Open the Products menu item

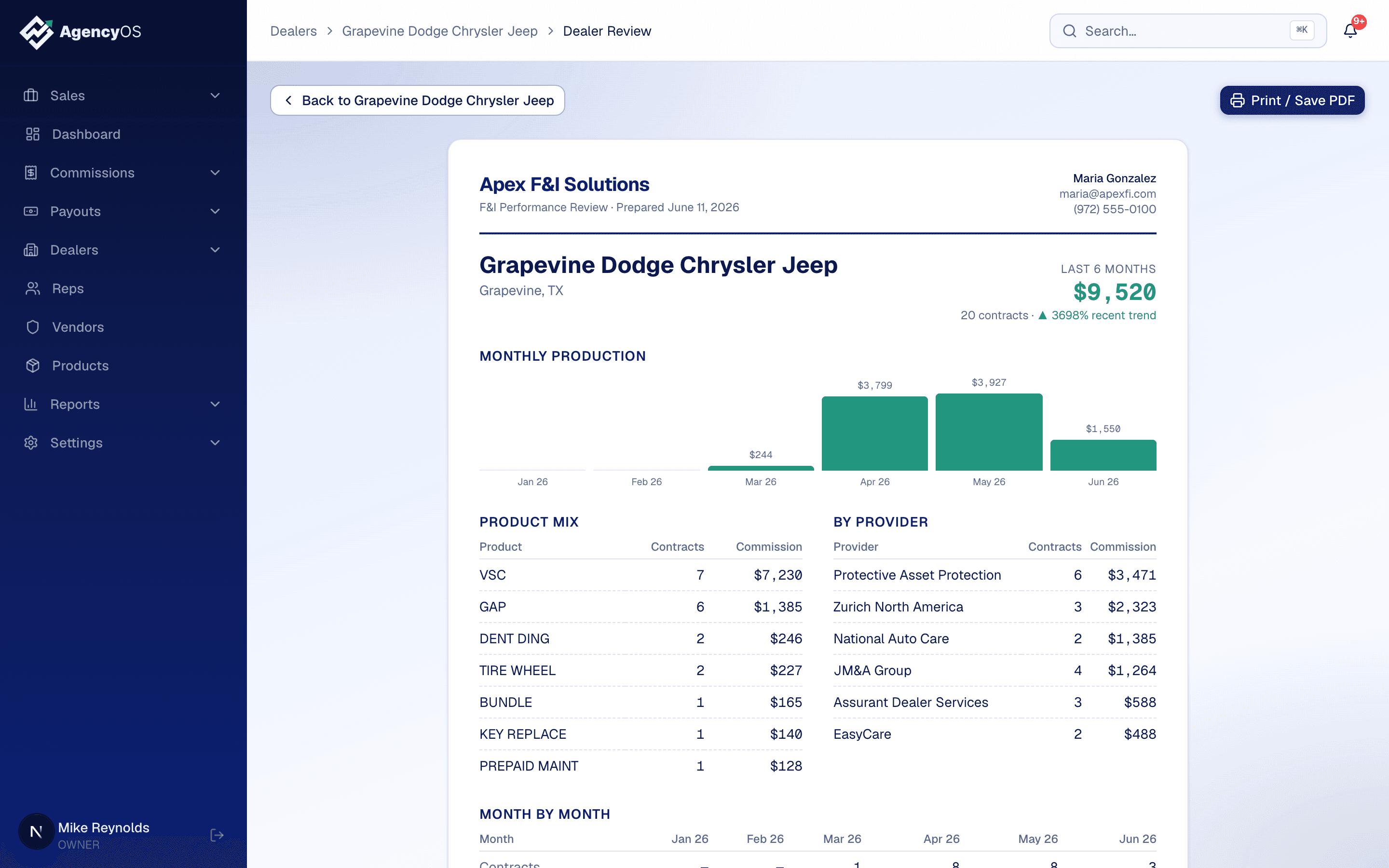123,365
